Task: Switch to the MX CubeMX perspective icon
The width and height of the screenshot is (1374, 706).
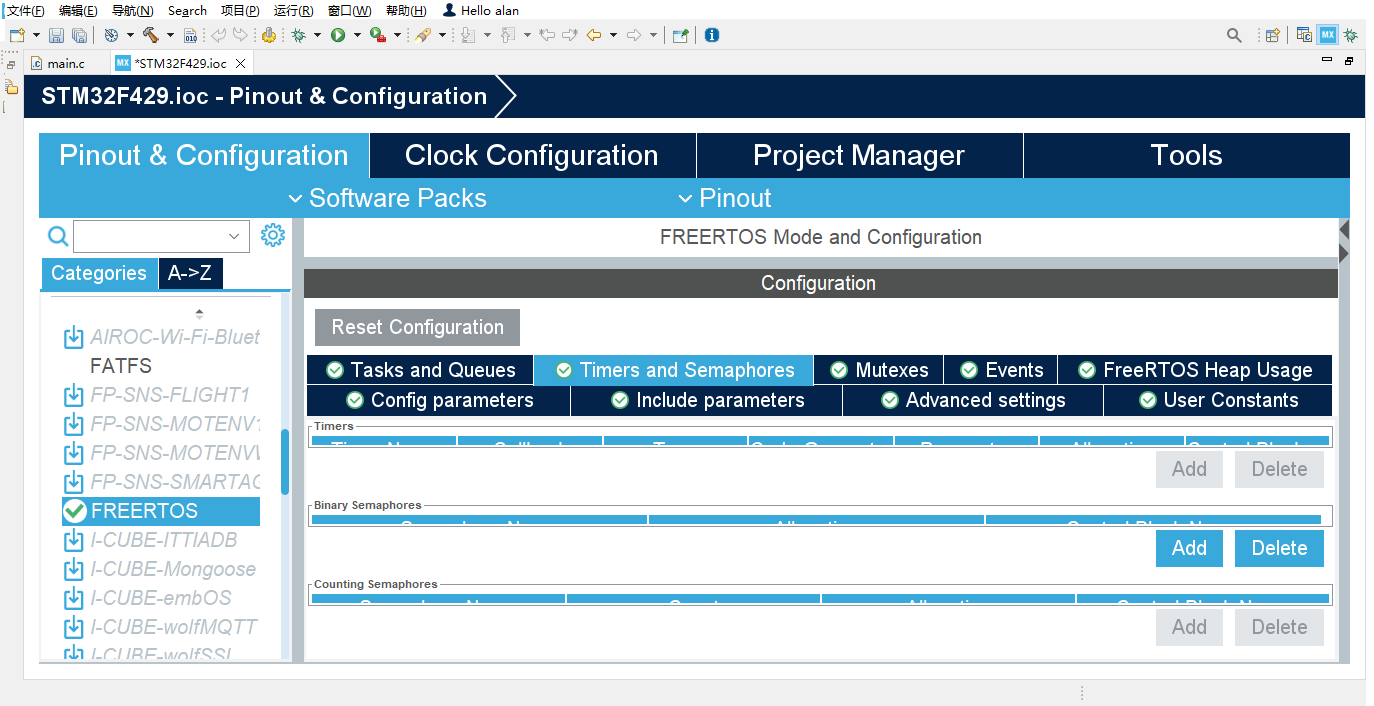Action: (1328, 35)
